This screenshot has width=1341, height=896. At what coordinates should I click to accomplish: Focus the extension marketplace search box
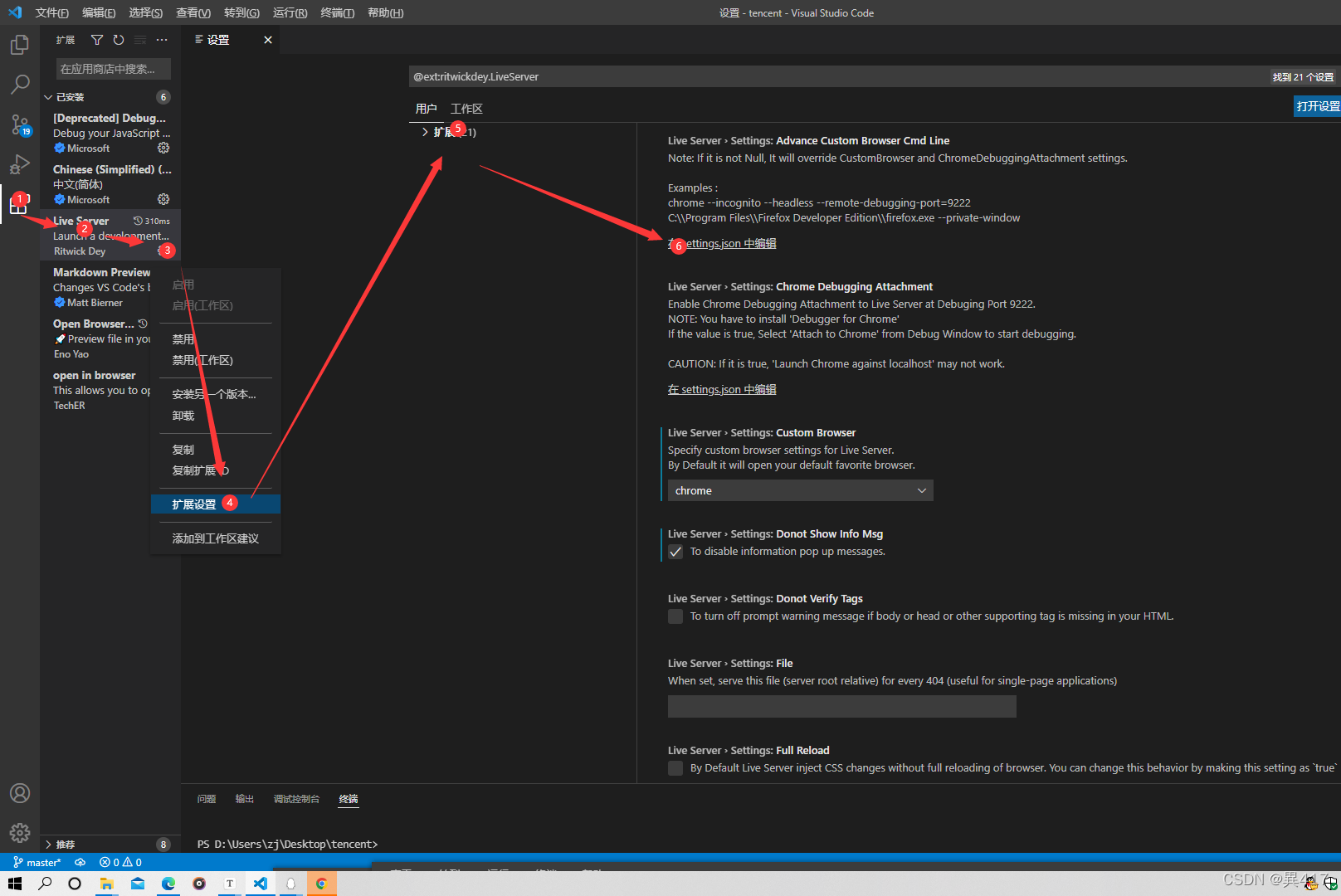(x=114, y=69)
